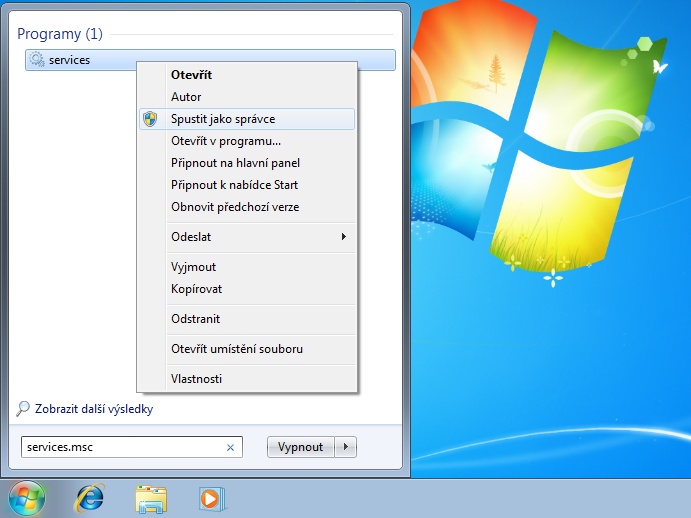Select Otevřít v programu... option

226,141
